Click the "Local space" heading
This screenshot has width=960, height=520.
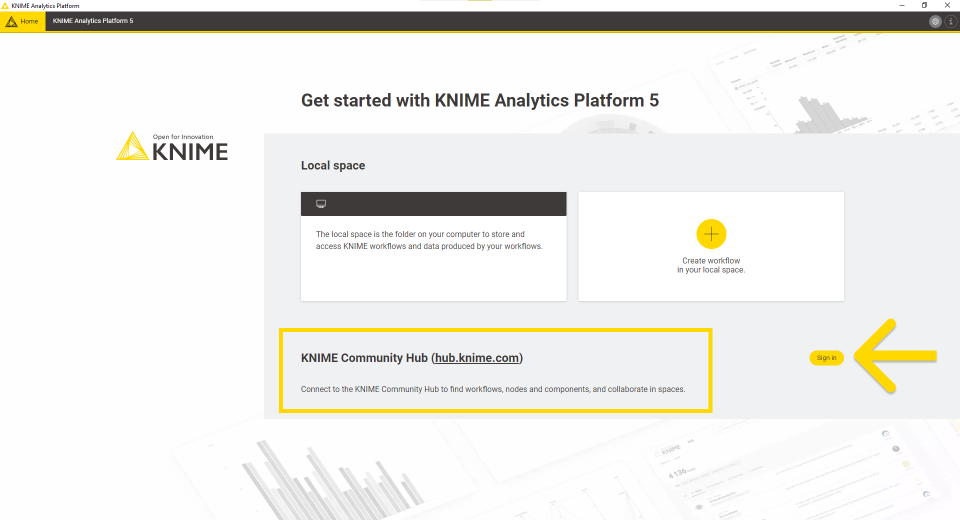333,165
